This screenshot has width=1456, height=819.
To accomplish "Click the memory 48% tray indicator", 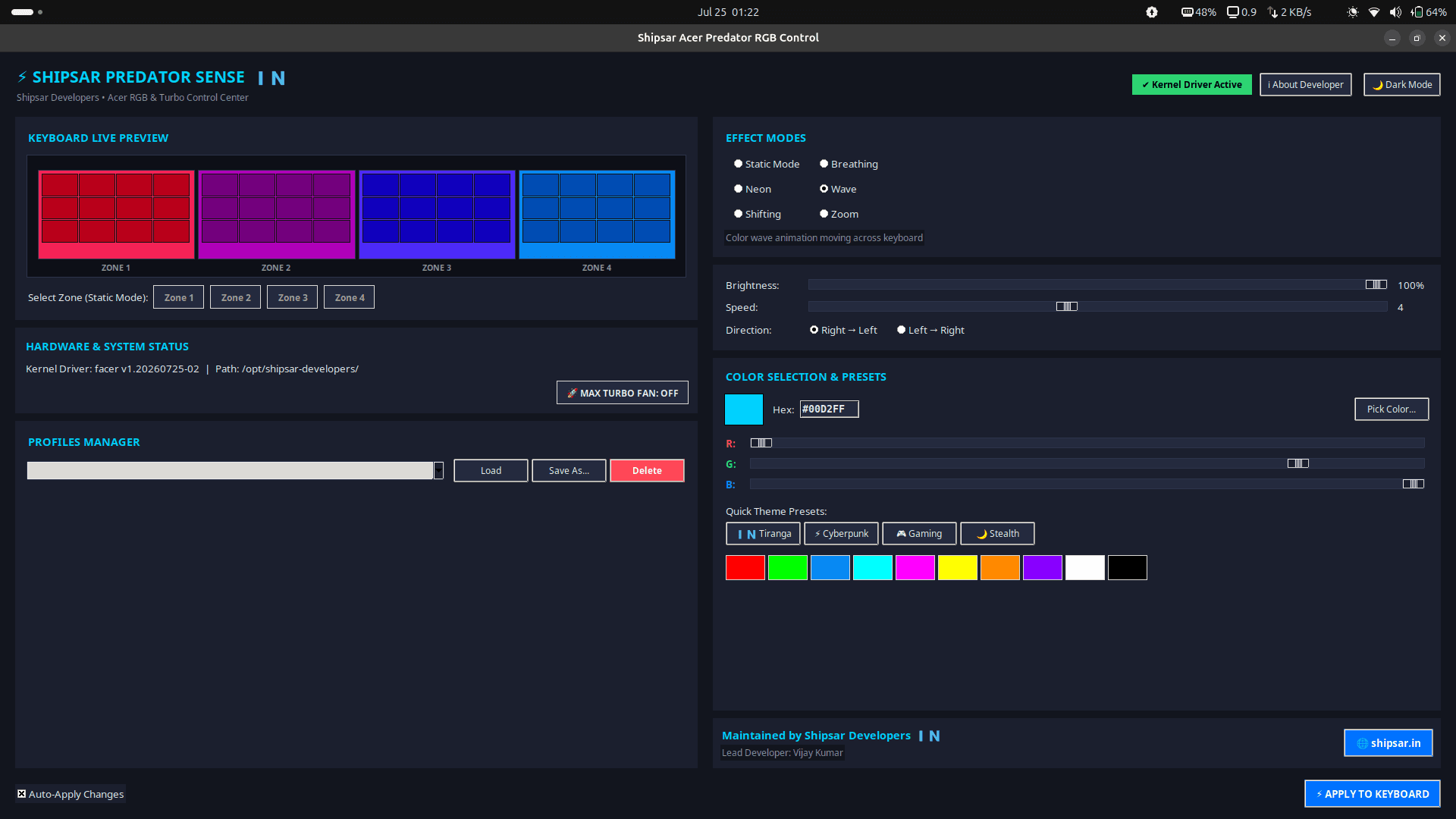I will [x=1199, y=12].
